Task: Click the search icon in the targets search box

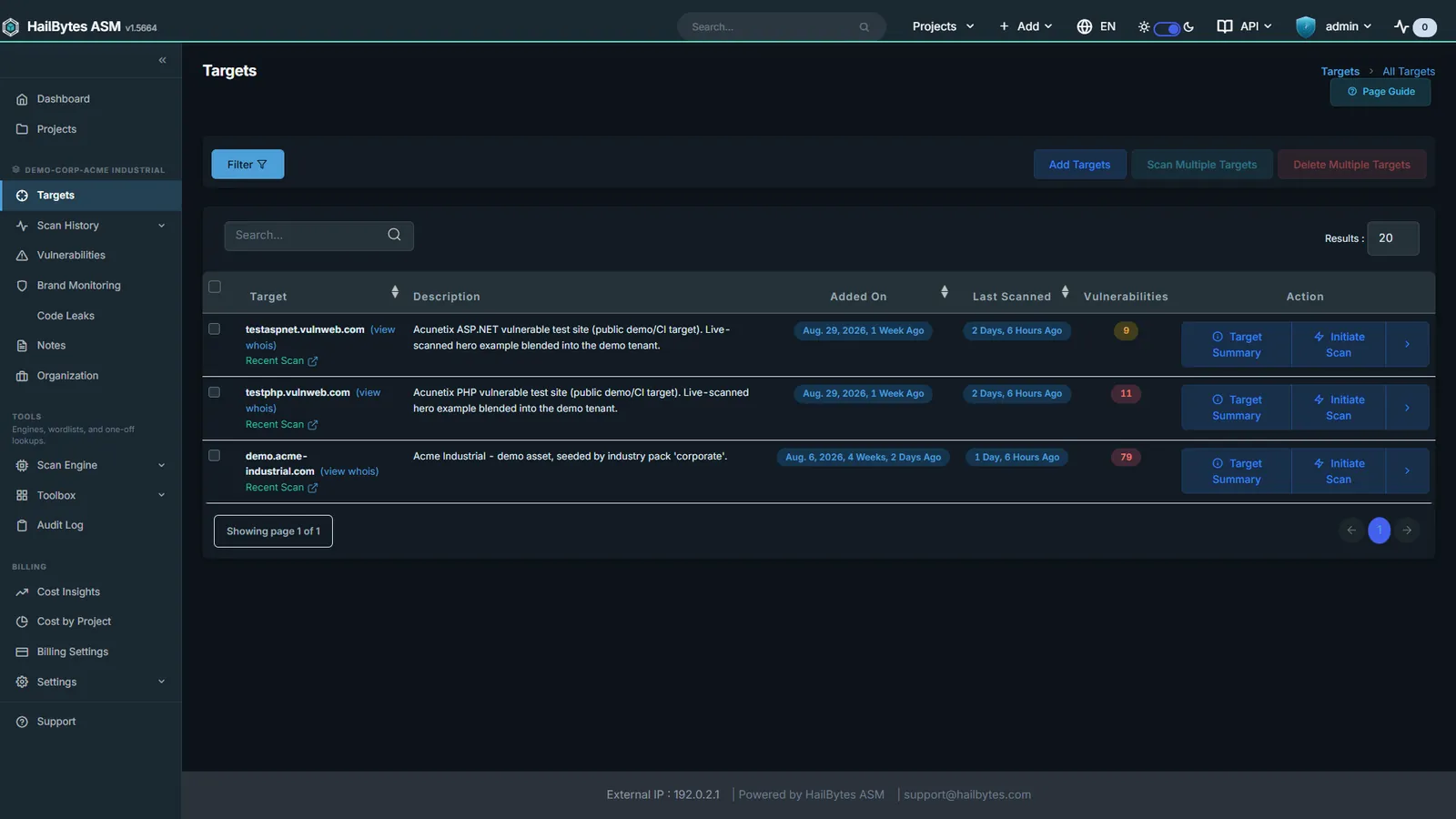Action: click(394, 235)
